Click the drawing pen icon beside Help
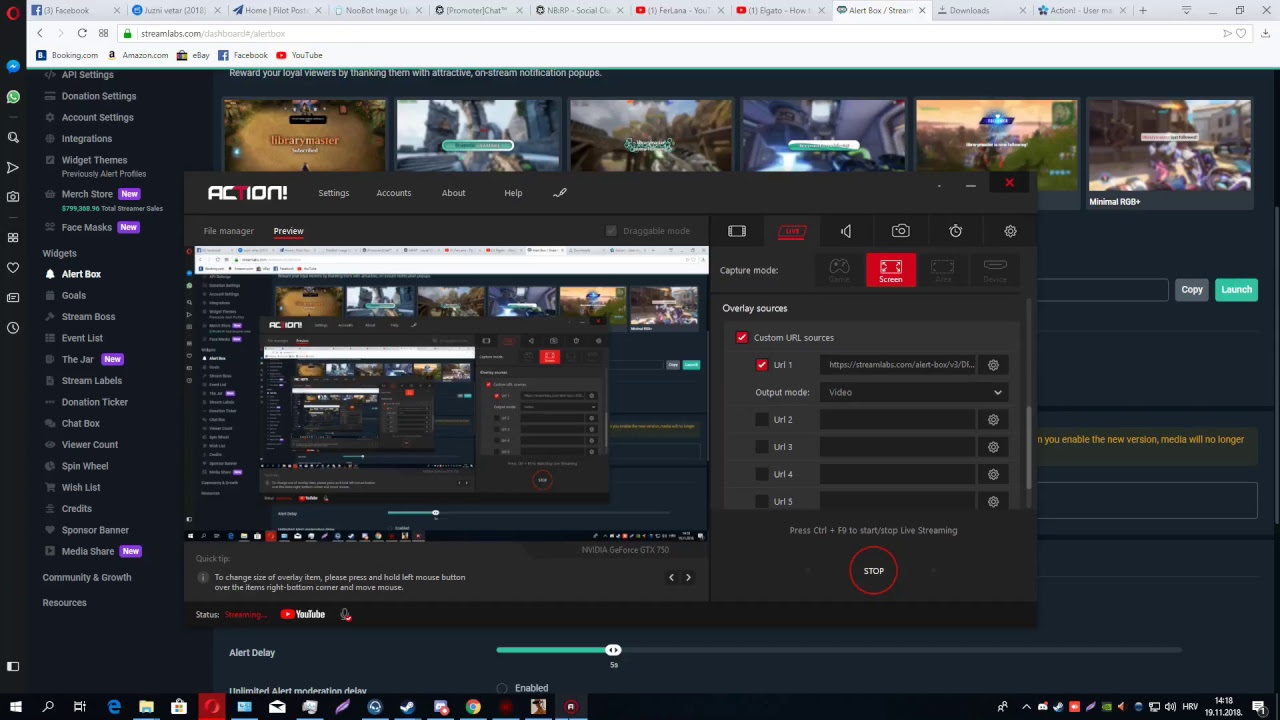 tap(560, 193)
